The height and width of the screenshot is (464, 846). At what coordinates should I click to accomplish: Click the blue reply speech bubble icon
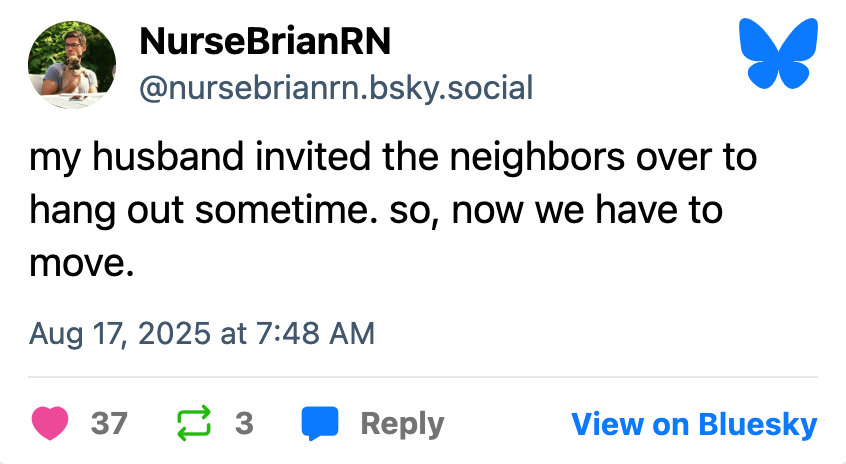(320, 423)
